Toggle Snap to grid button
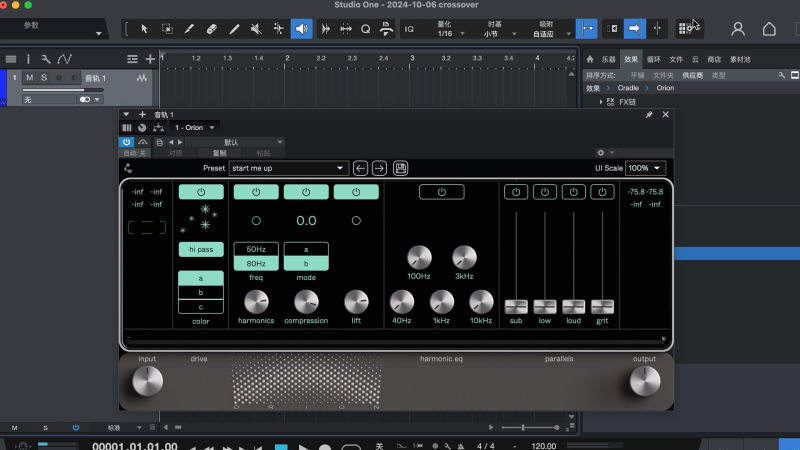The height and width of the screenshot is (450, 800). [x=587, y=29]
